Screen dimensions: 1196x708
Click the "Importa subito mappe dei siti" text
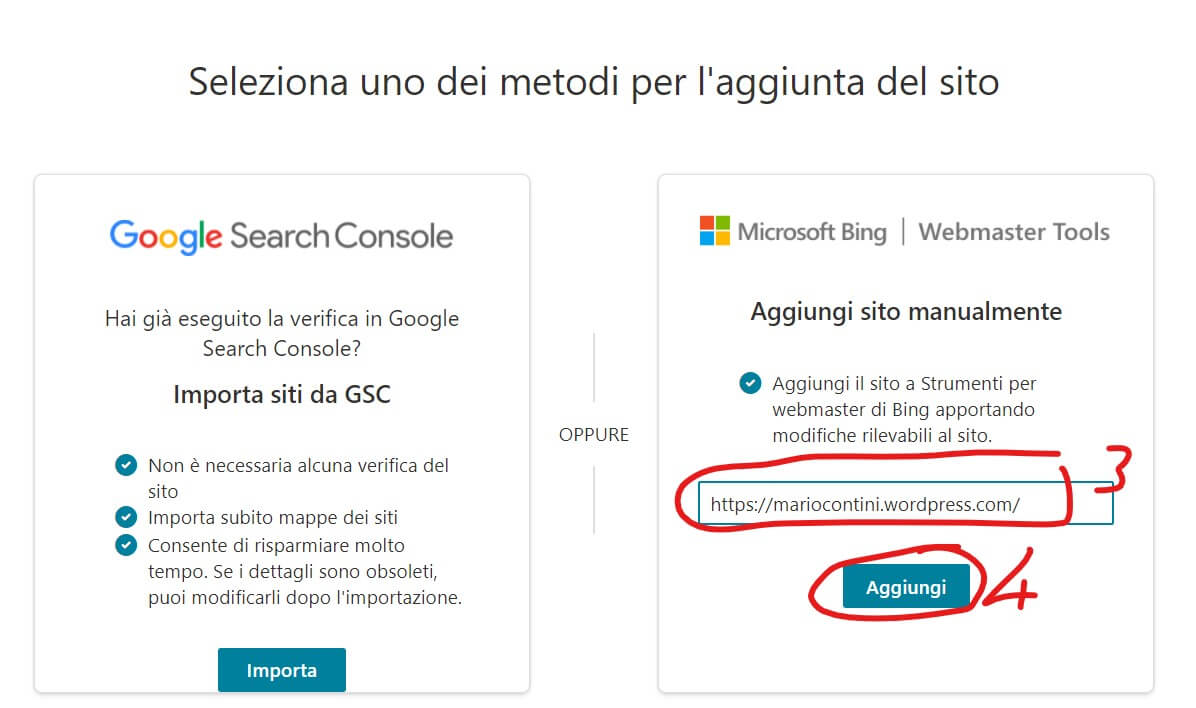(273, 518)
